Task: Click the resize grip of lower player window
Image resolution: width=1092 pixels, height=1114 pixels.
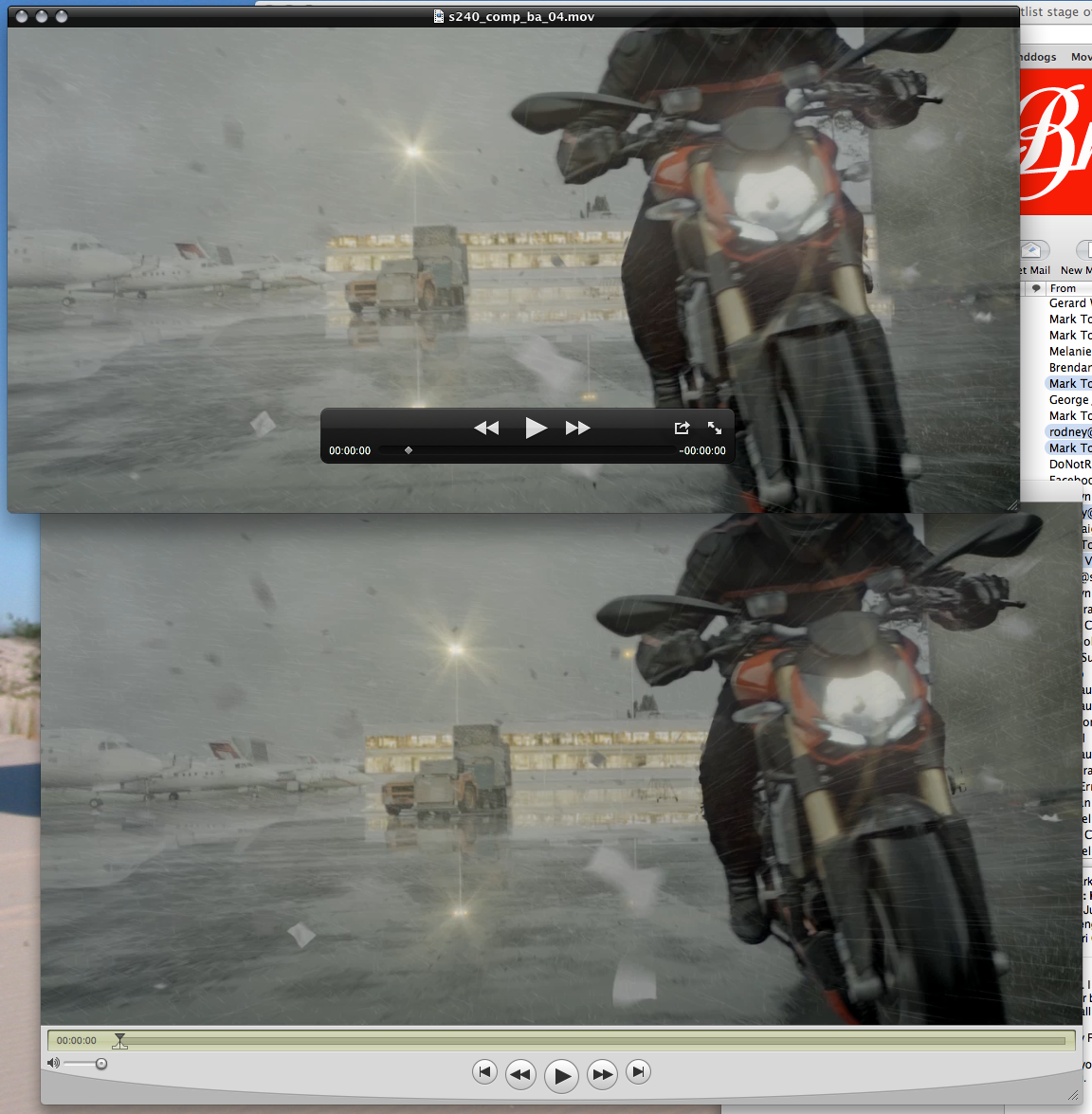Action: pyautogui.click(x=1074, y=1096)
